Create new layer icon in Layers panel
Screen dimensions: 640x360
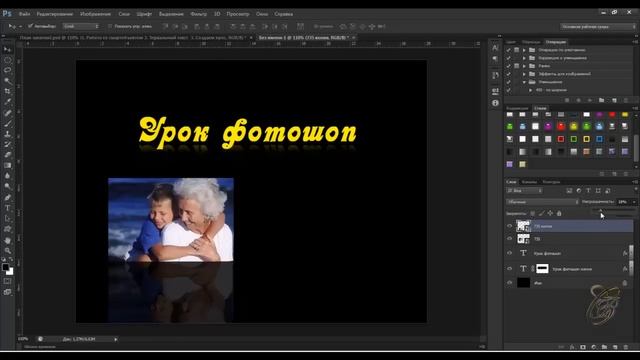click(615, 347)
